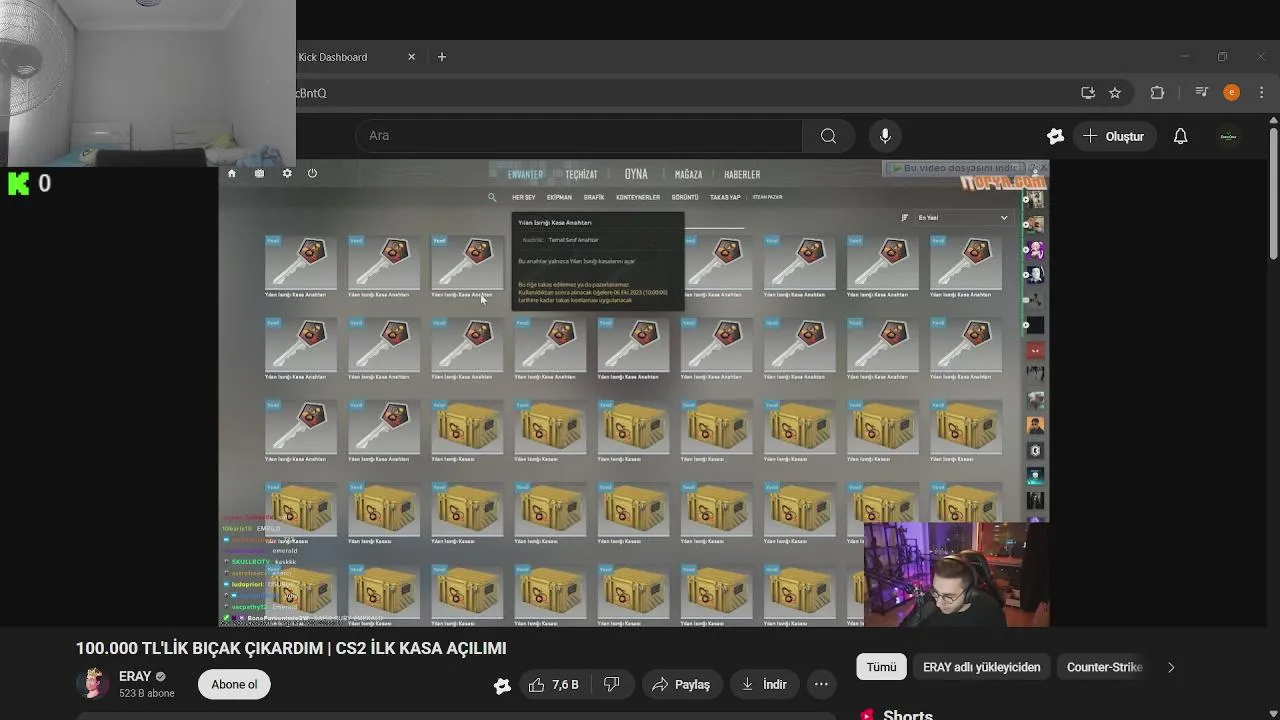Dislike the video with thumbs down
Screen dimensions: 1280x720
click(x=611, y=685)
